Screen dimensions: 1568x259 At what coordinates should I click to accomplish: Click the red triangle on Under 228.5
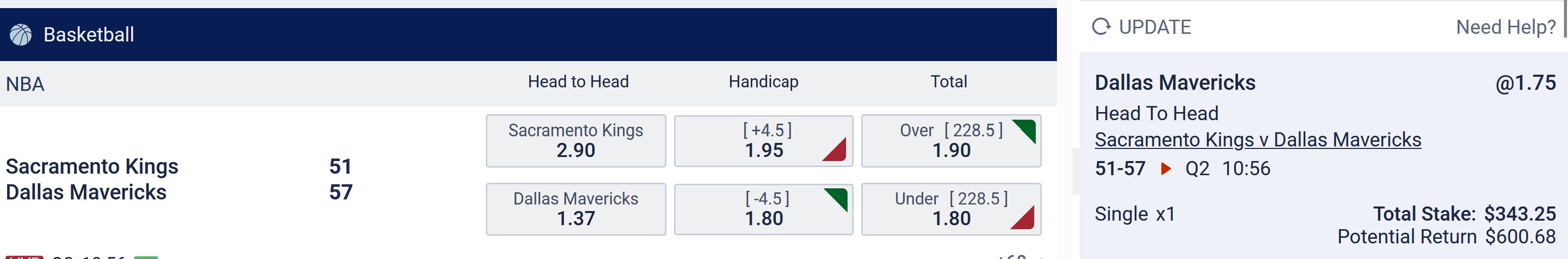[x=1023, y=218]
